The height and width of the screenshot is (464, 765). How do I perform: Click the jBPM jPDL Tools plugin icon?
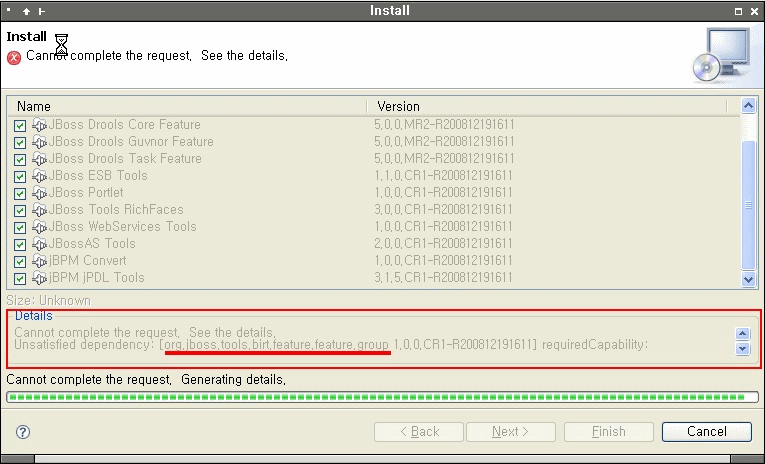click(40, 278)
